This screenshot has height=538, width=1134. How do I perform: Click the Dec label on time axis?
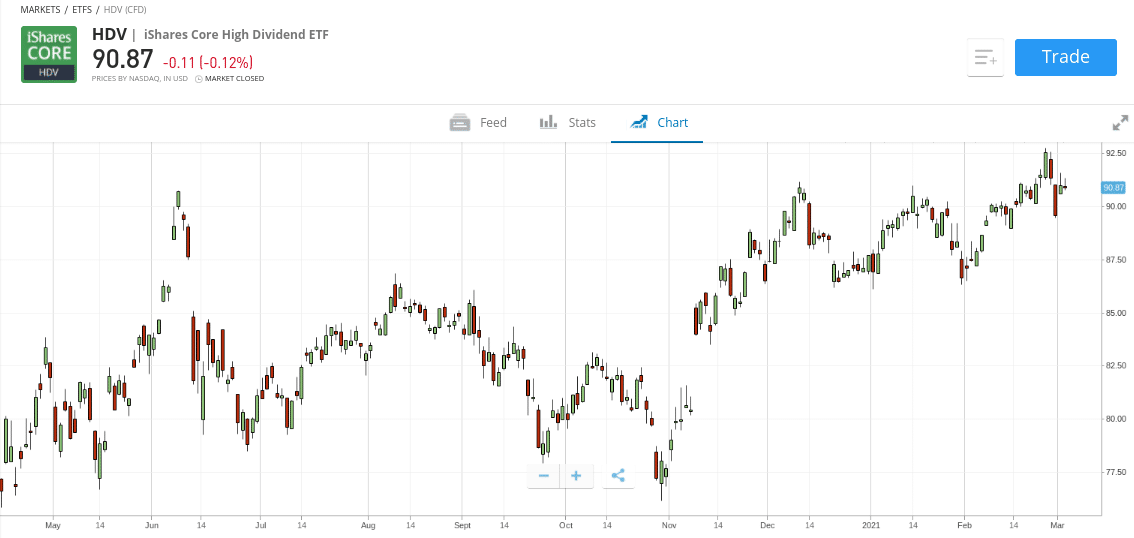point(767,526)
